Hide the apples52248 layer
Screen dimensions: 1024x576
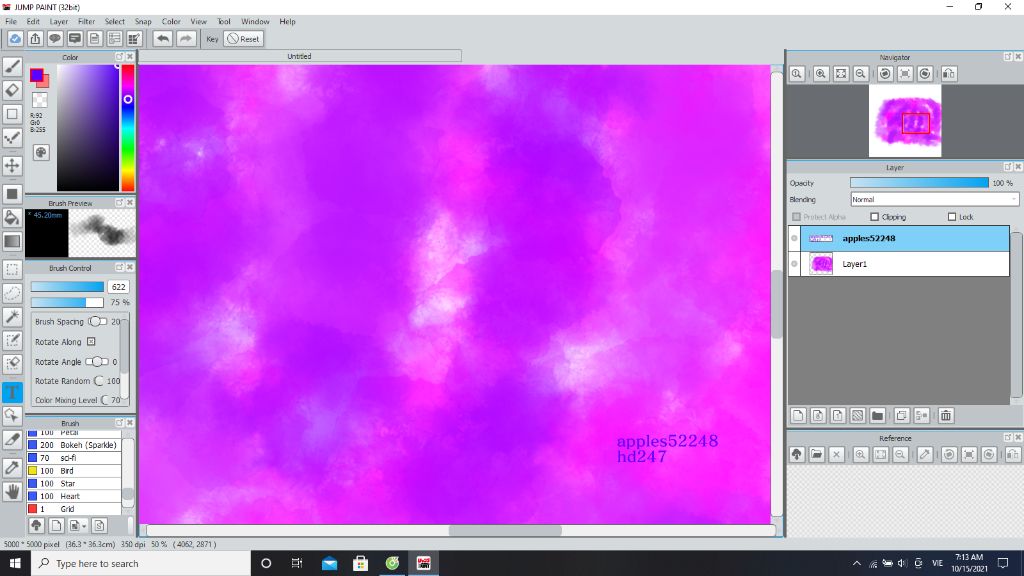pyautogui.click(x=794, y=238)
